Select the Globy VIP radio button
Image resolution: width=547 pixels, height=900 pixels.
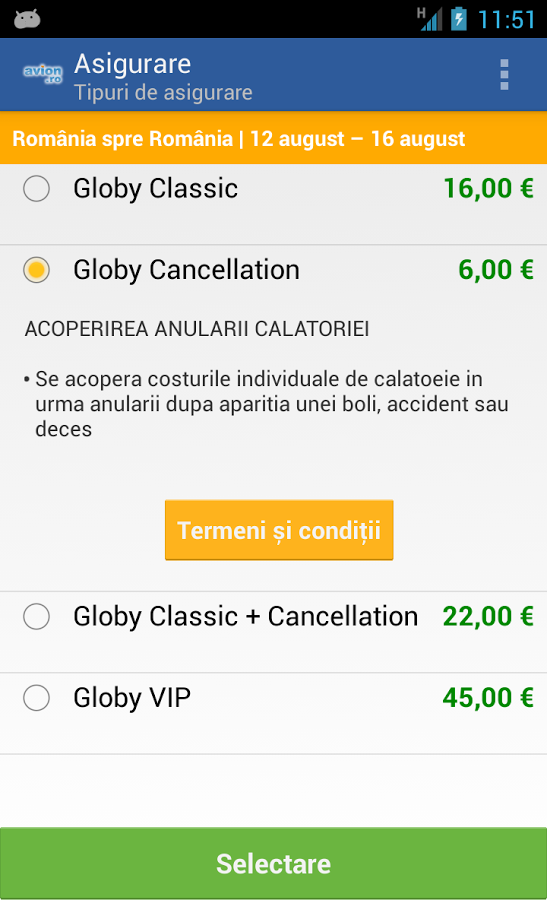36,698
